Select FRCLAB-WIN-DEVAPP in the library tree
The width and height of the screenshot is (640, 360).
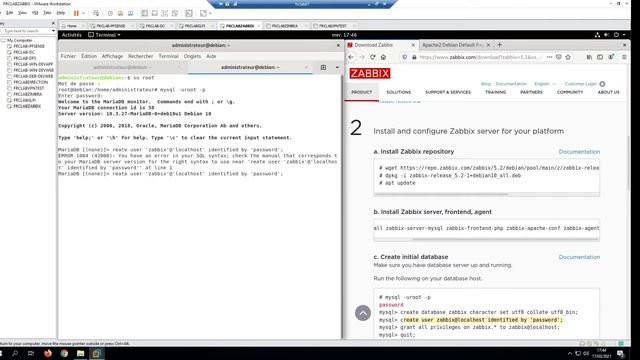point(33,64)
